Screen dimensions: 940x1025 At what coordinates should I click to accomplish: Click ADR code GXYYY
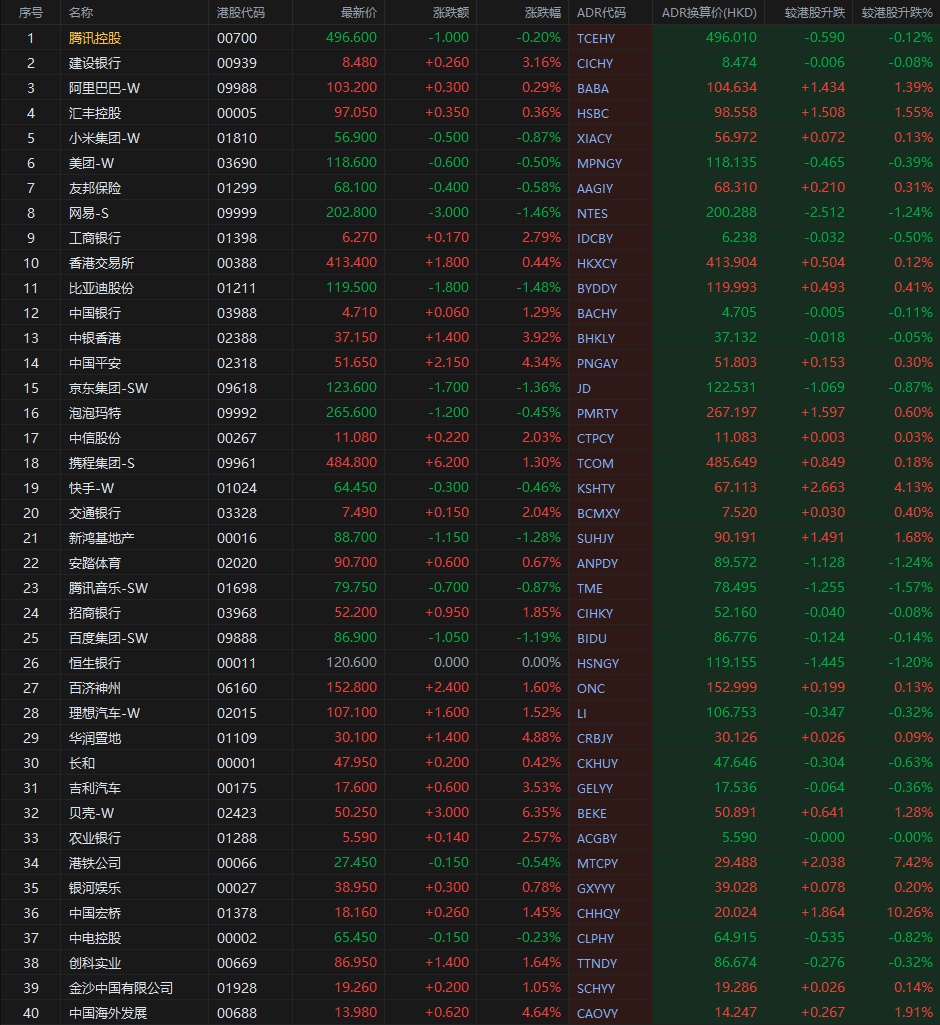(596, 888)
